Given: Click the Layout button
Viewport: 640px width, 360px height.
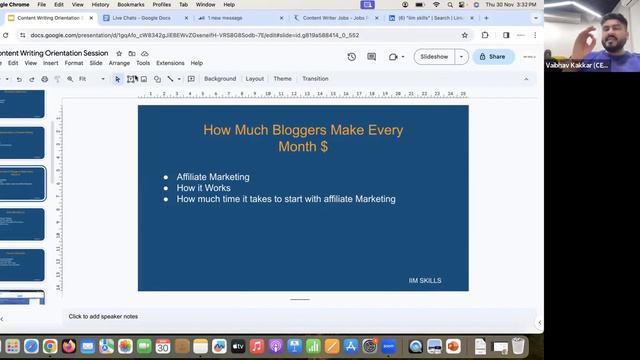Looking at the screenshot, I should click(x=255, y=79).
